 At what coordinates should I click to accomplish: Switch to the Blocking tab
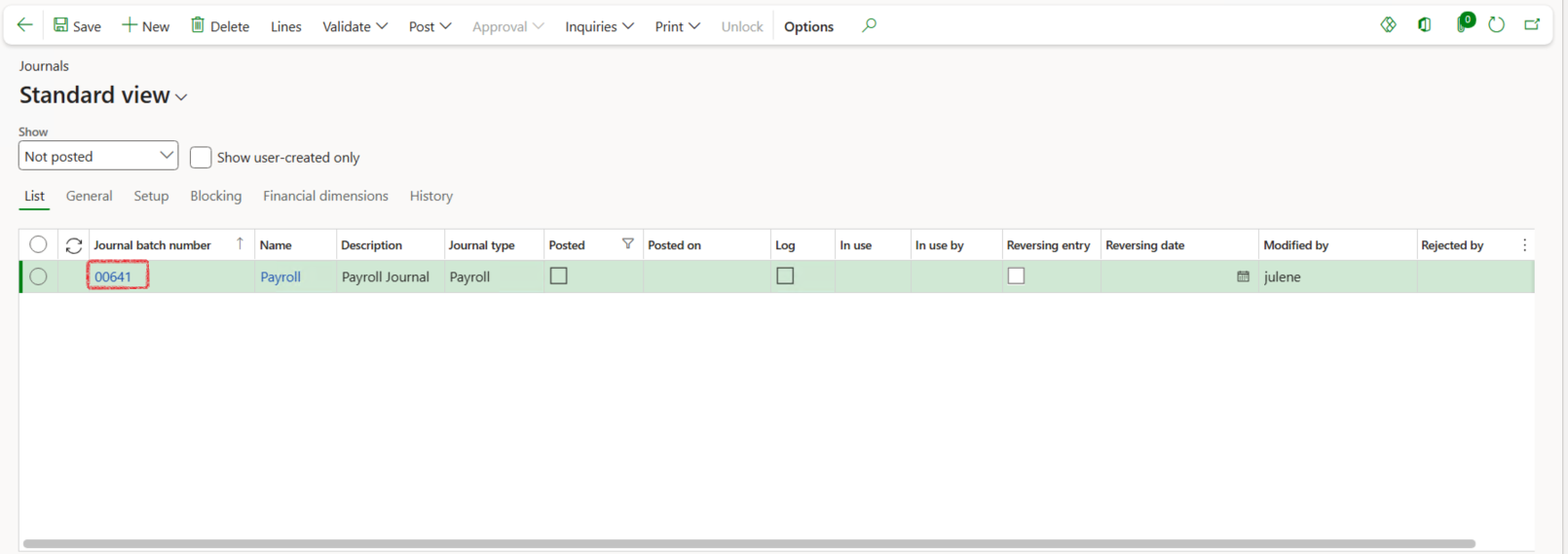coord(215,196)
